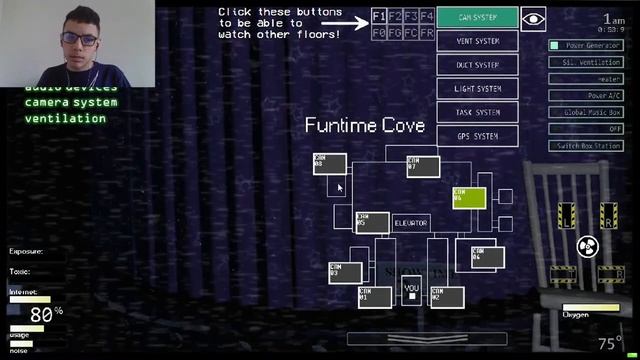Click the Oxygen level bar
Screen dimensions: 640x360
(x=591, y=307)
